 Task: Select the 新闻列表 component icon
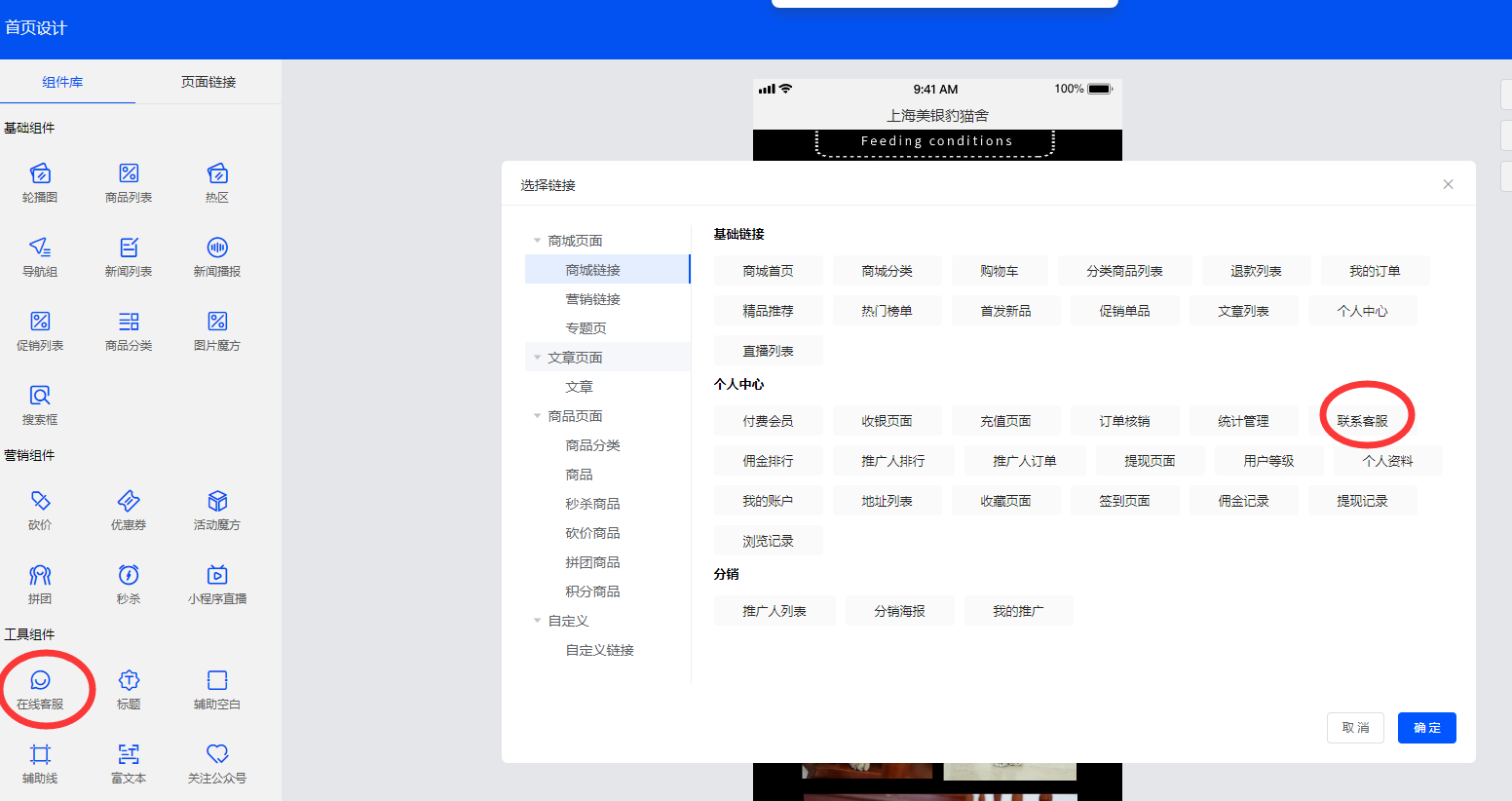point(129,248)
